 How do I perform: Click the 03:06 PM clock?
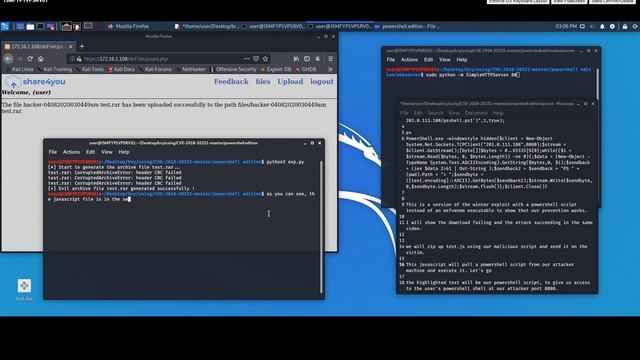[566, 27]
